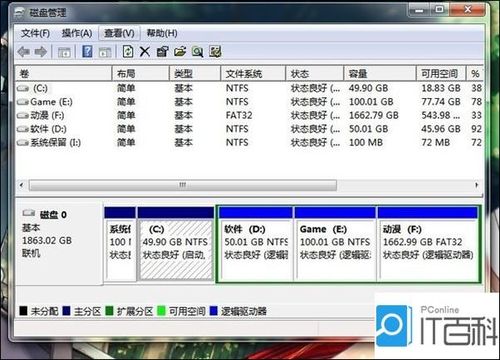The image size is (500, 360).
Task: Click the 77.74 GB free space cell
Action: [441, 102]
